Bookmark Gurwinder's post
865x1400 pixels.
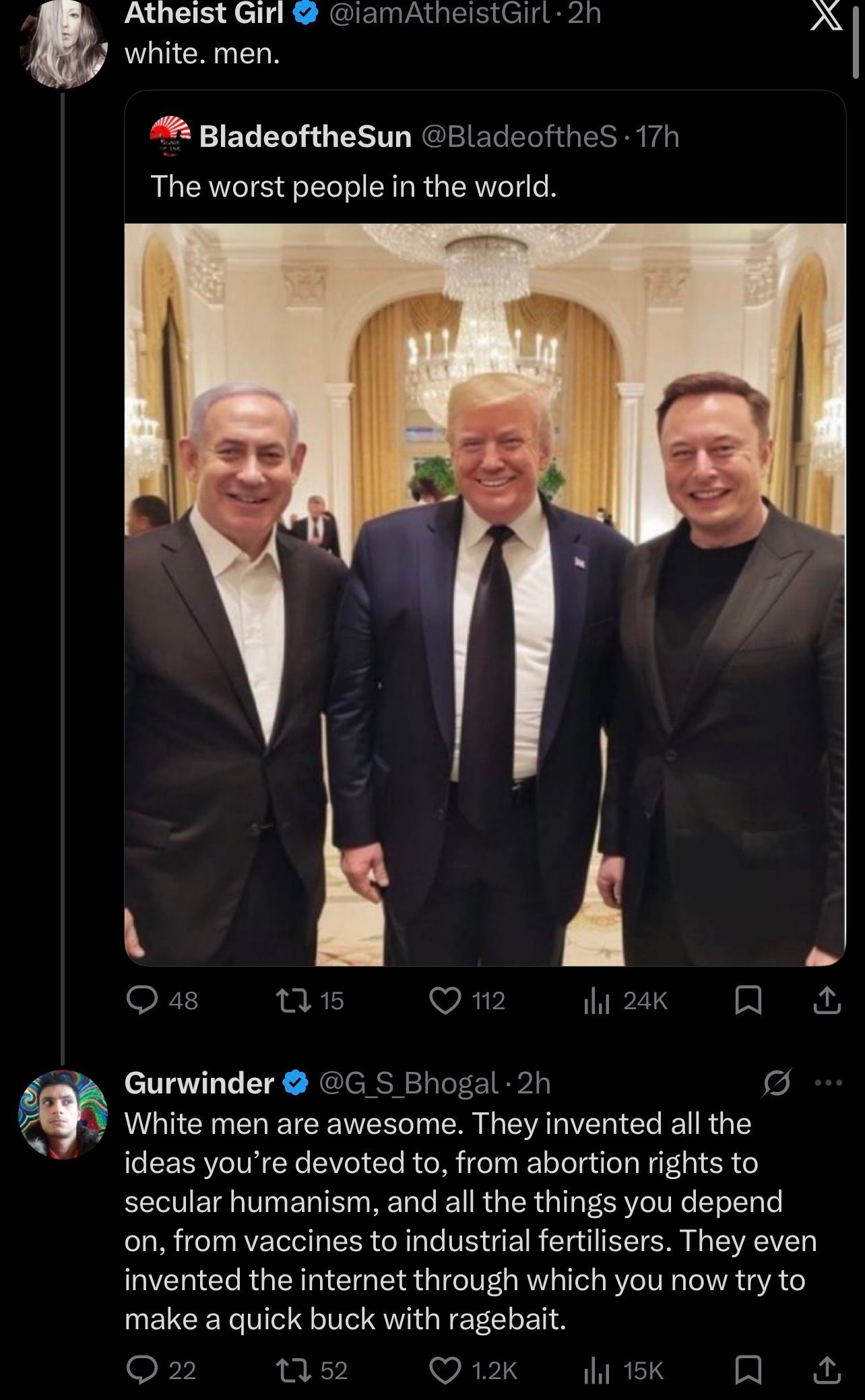pyautogui.click(x=747, y=1370)
